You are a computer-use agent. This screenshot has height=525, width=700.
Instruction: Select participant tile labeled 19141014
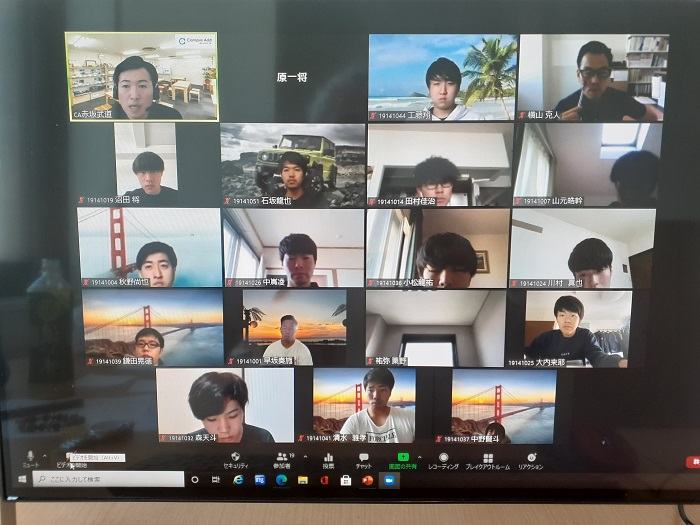pos(440,165)
